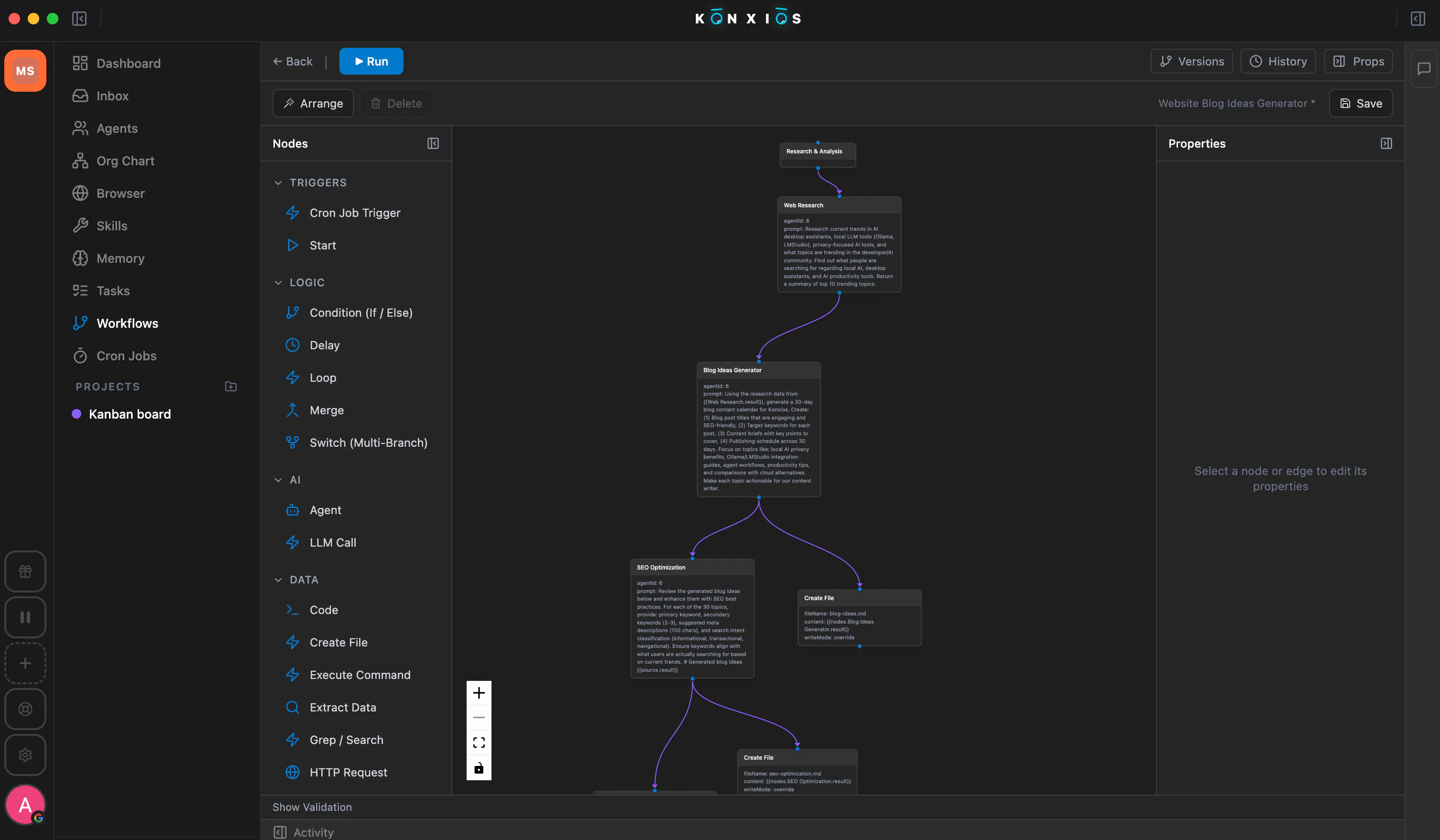Zoom in on the canvas
This screenshot has width=1440, height=840.
tap(479, 693)
